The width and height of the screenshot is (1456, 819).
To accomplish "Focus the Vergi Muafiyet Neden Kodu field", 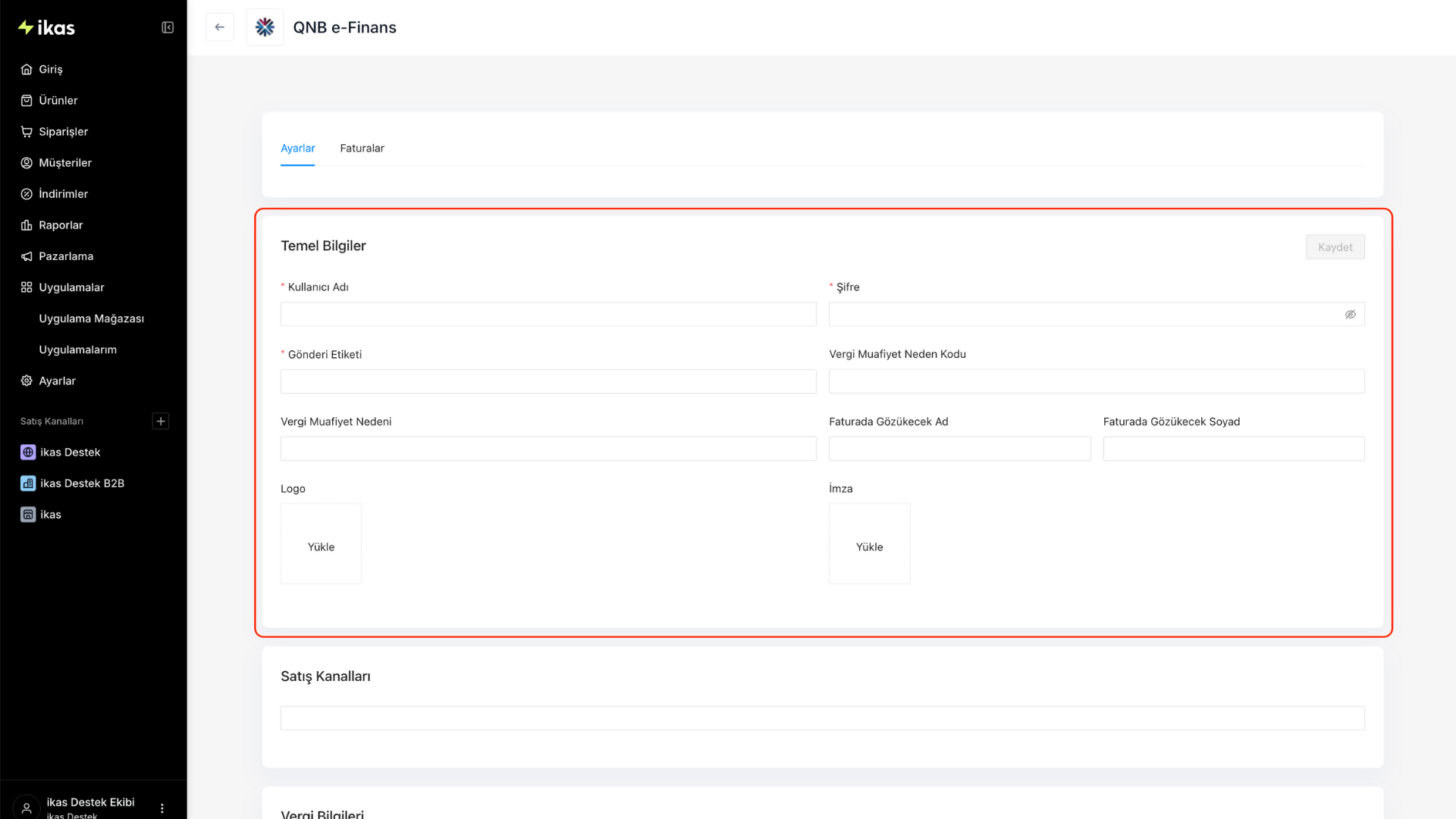I will coord(1097,381).
